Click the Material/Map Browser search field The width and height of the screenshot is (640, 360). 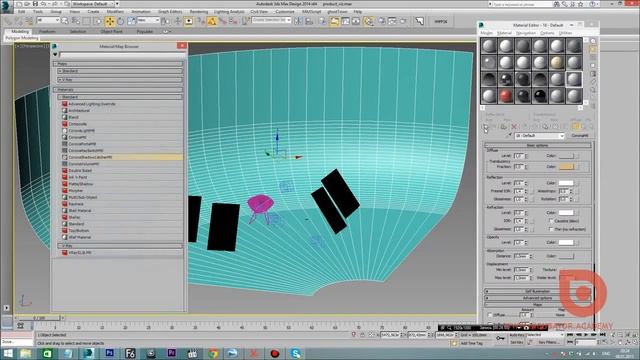coord(121,54)
